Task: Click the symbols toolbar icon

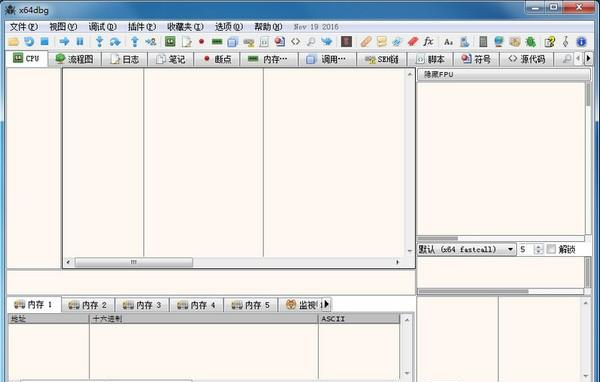Action: tap(280, 41)
